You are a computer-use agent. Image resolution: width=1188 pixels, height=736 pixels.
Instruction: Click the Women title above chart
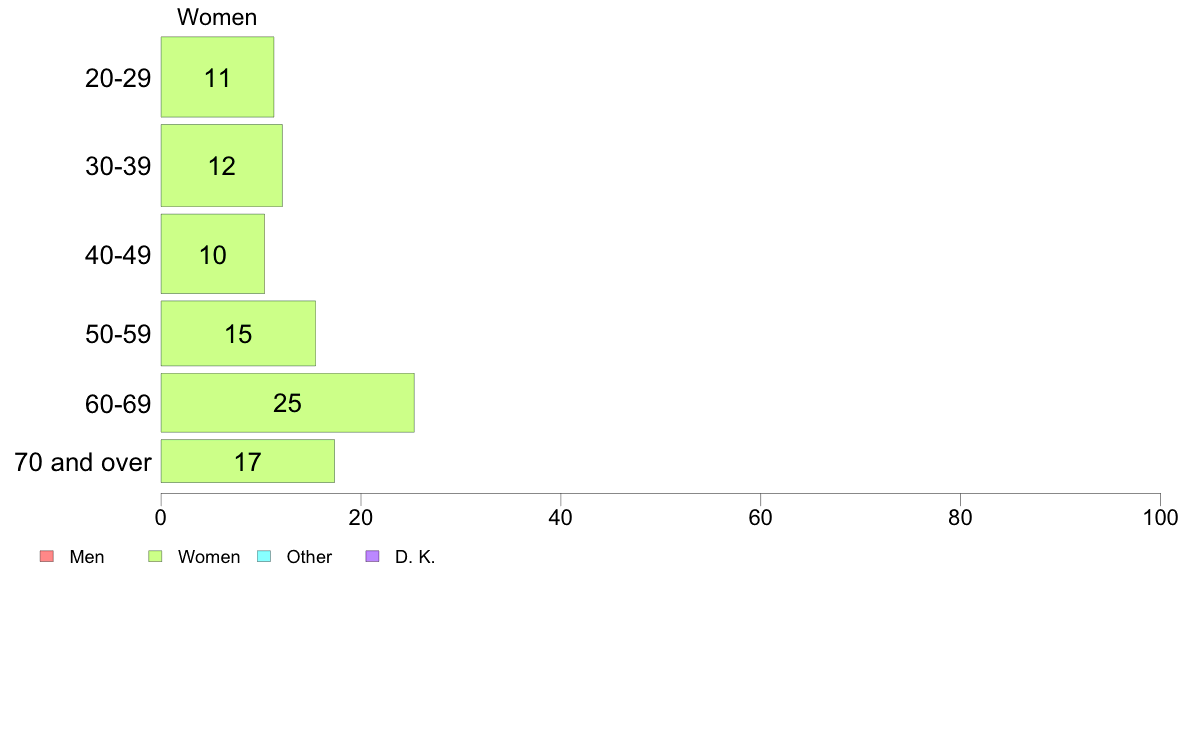[x=217, y=17]
